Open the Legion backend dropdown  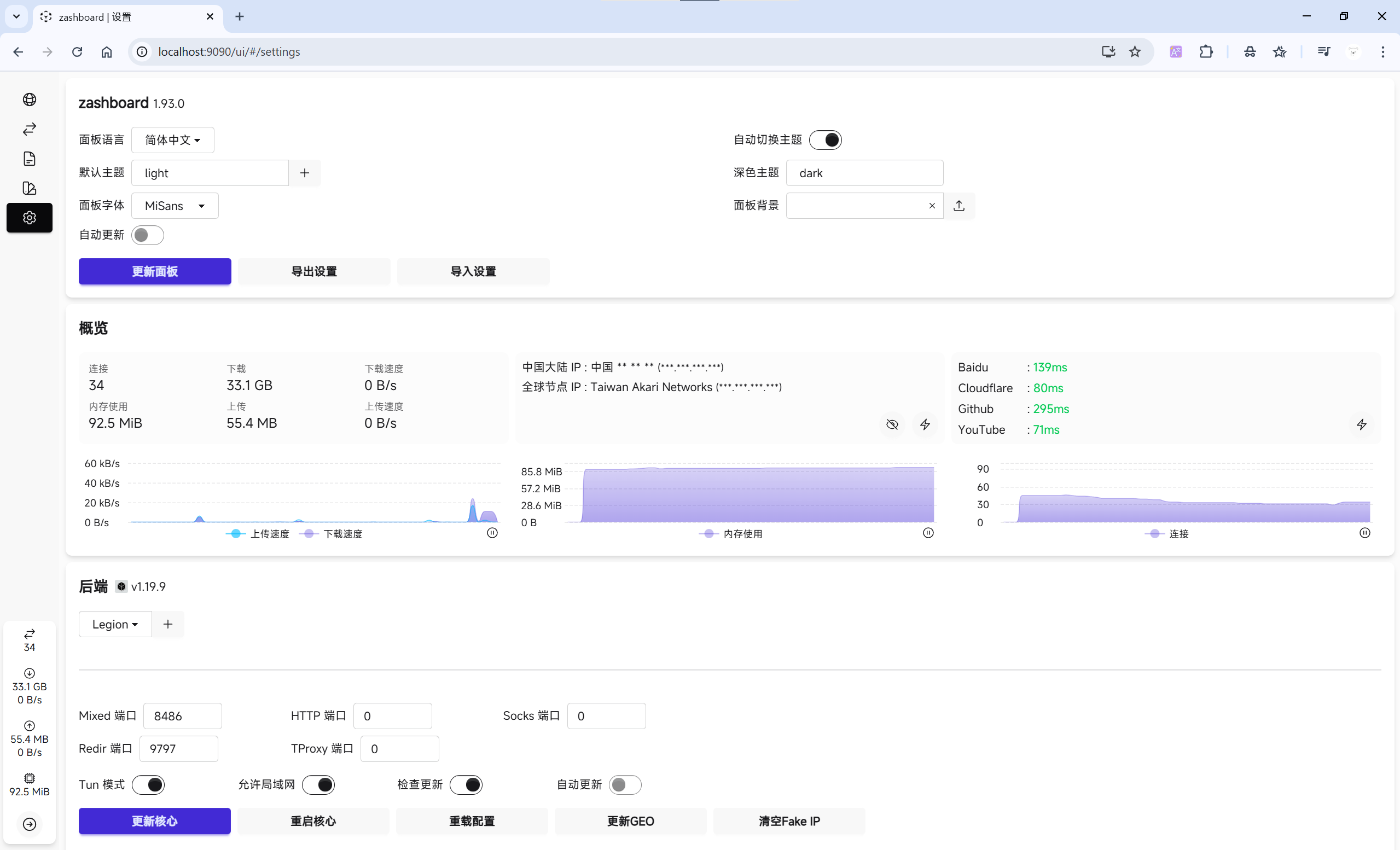click(115, 624)
